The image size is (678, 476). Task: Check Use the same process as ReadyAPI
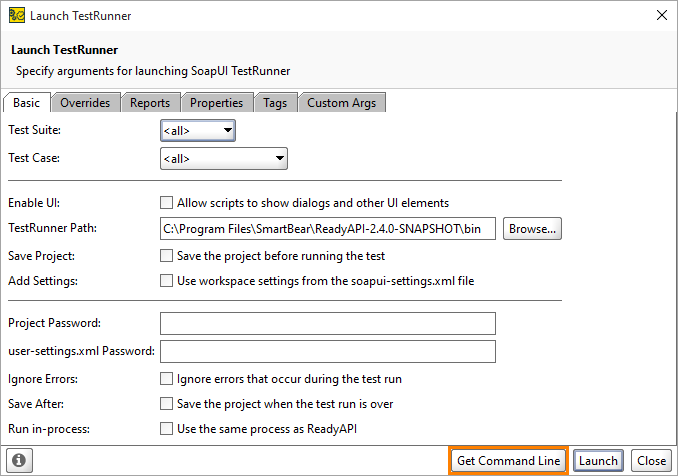pyautogui.click(x=166, y=429)
